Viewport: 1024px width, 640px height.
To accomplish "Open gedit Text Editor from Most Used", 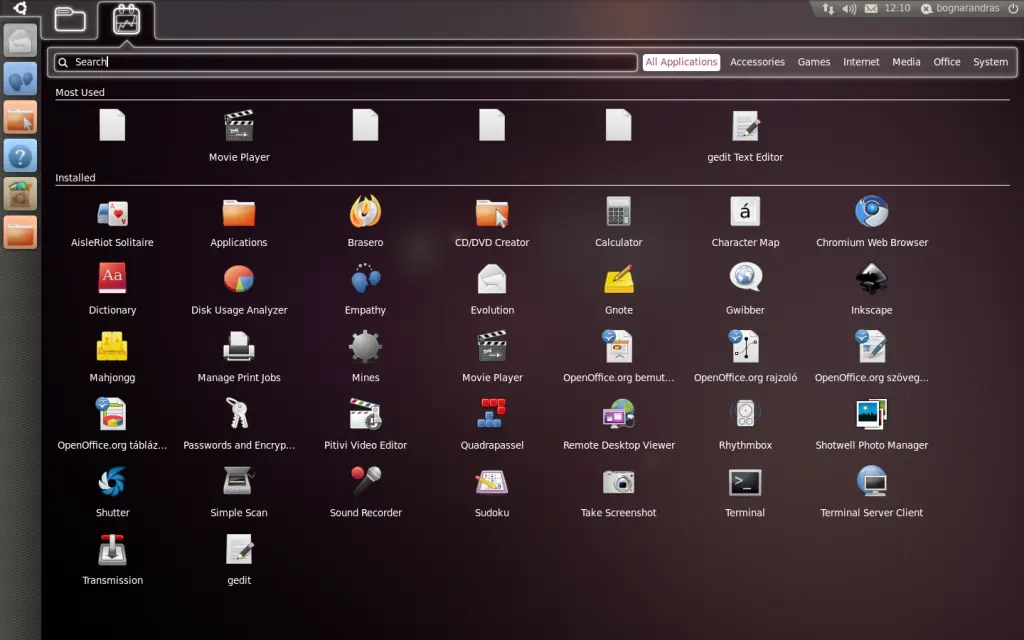I will [x=745, y=136].
